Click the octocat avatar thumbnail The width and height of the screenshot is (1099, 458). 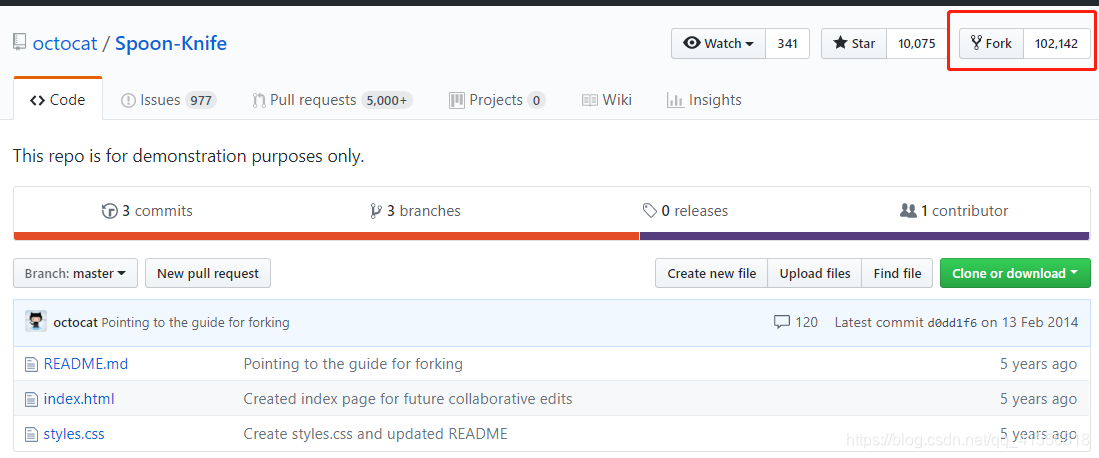point(36,321)
